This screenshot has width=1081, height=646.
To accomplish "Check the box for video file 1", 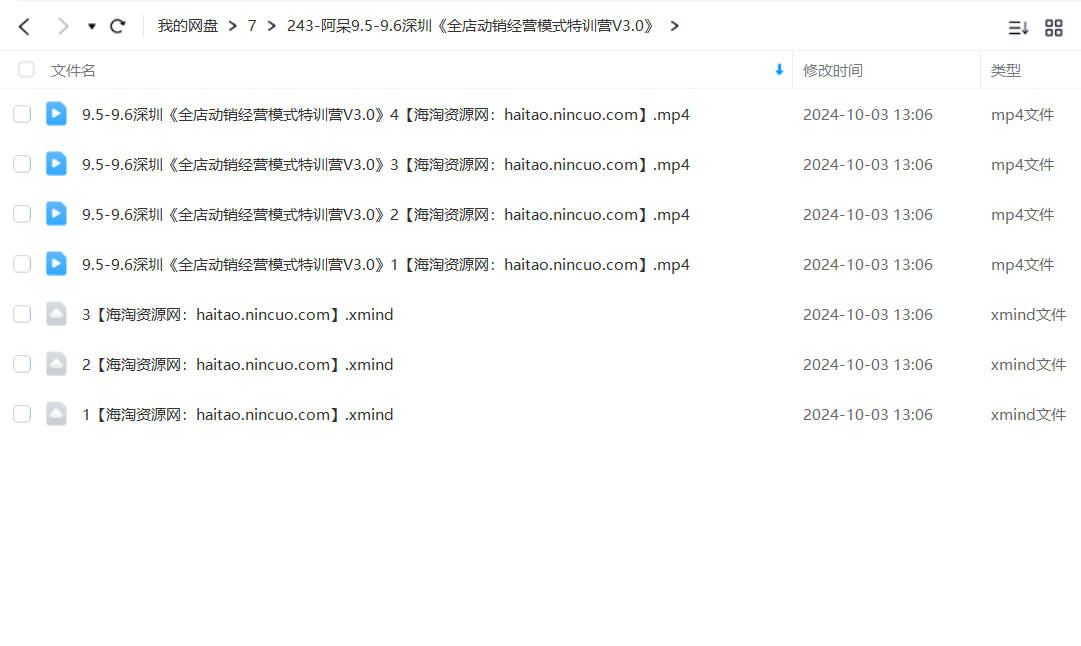I will tap(22, 264).
